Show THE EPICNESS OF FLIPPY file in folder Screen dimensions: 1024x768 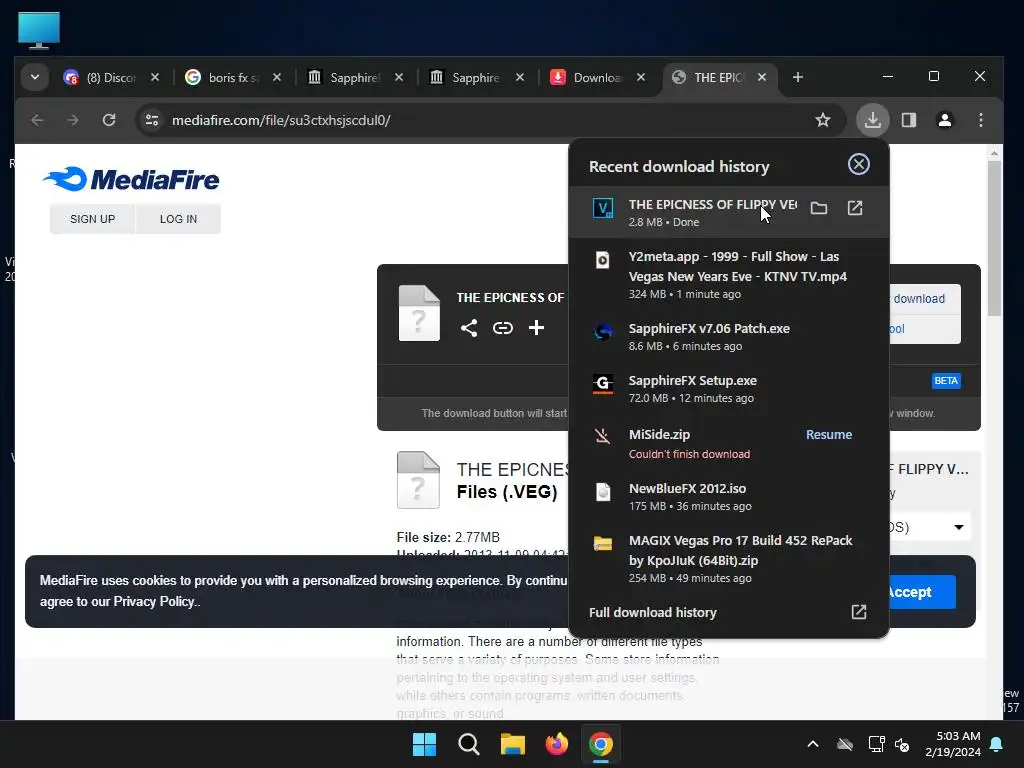pyautogui.click(x=819, y=208)
